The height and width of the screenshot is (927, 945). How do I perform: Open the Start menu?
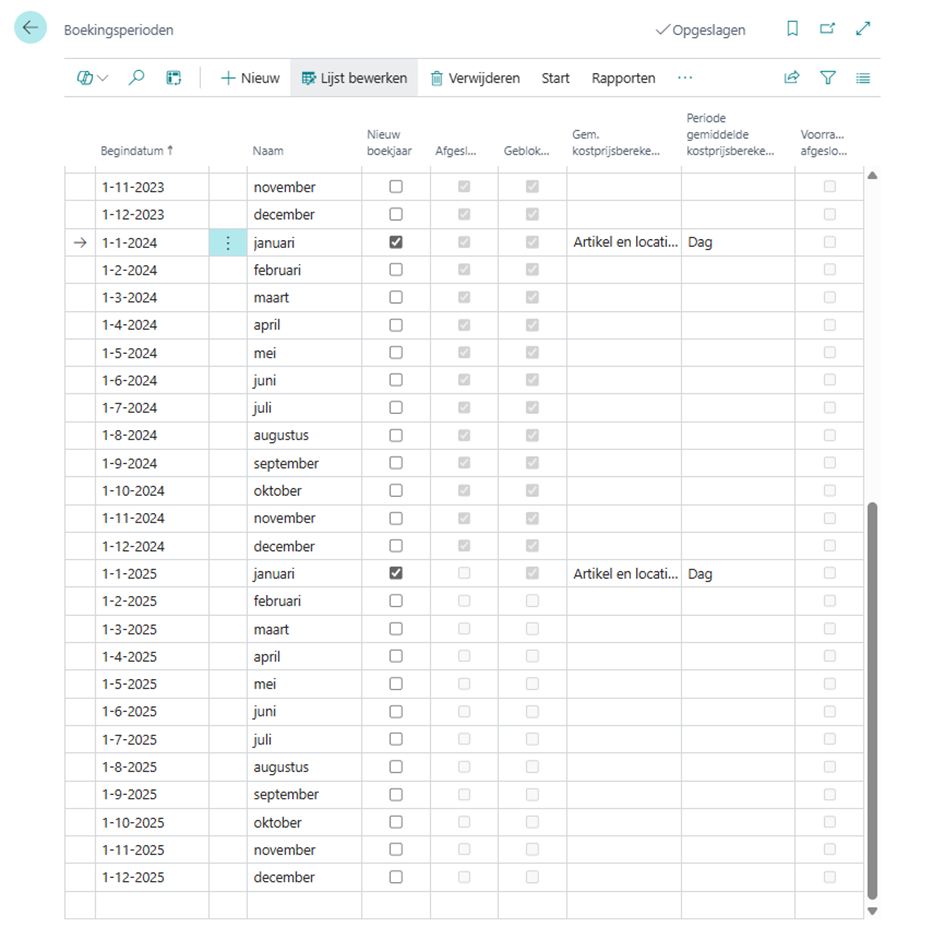pos(555,78)
